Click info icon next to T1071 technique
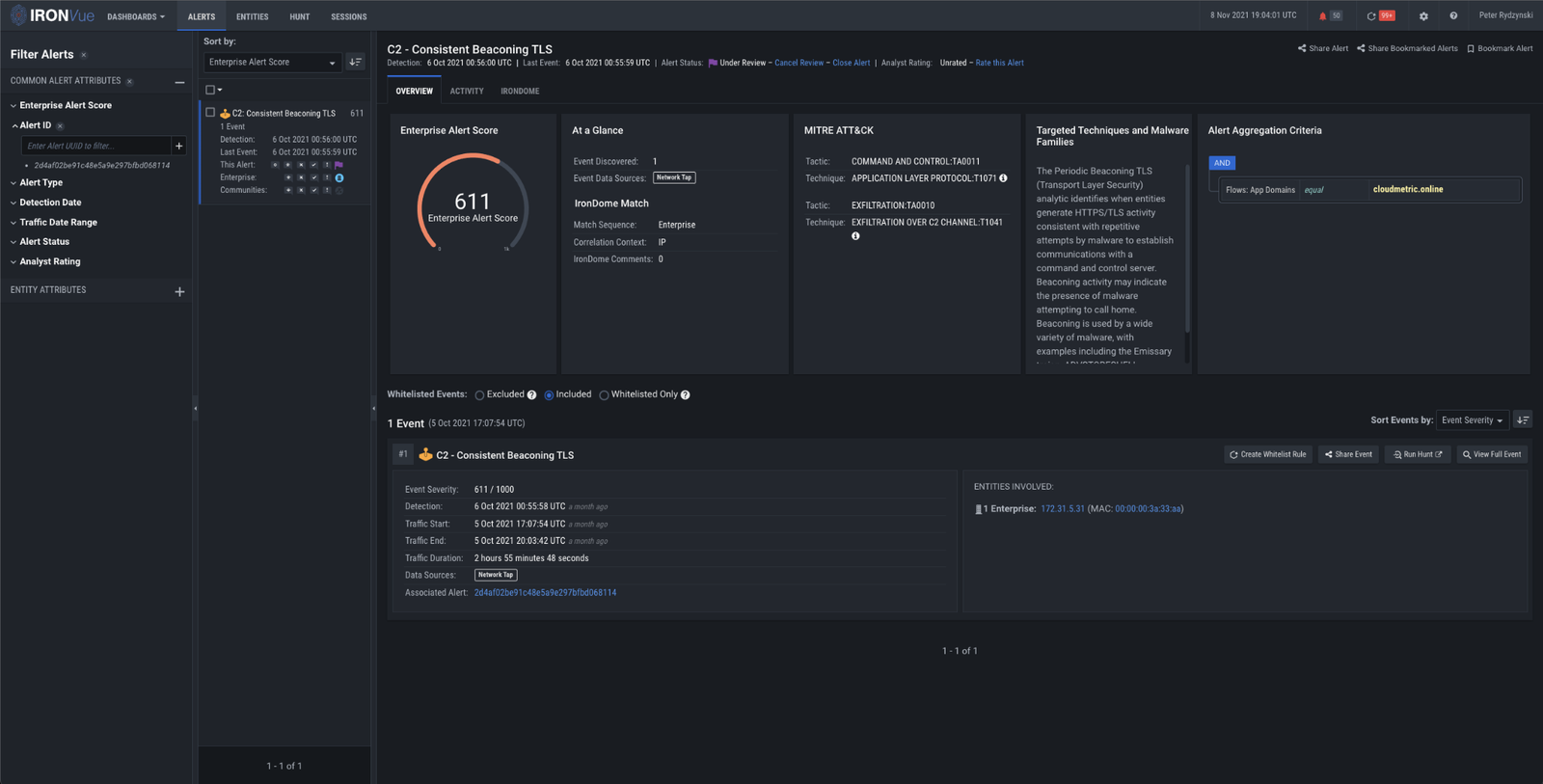This screenshot has height=784, width=1543. (x=1003, y=178)
